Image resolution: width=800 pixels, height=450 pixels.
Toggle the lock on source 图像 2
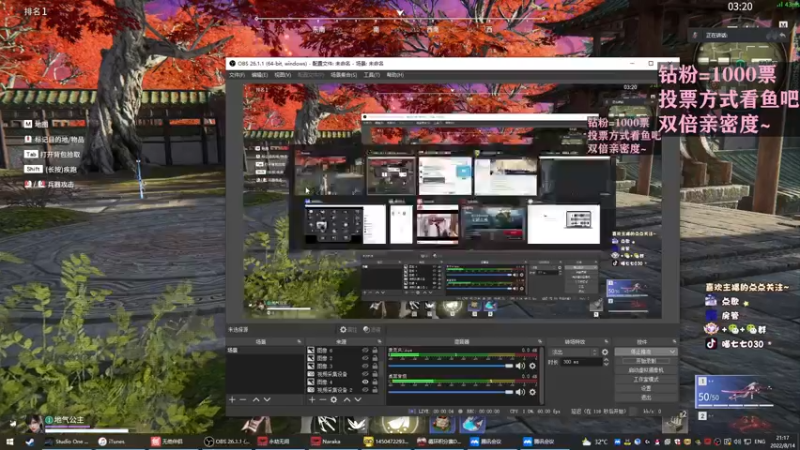pyautogui.click(x=375, y=358)
